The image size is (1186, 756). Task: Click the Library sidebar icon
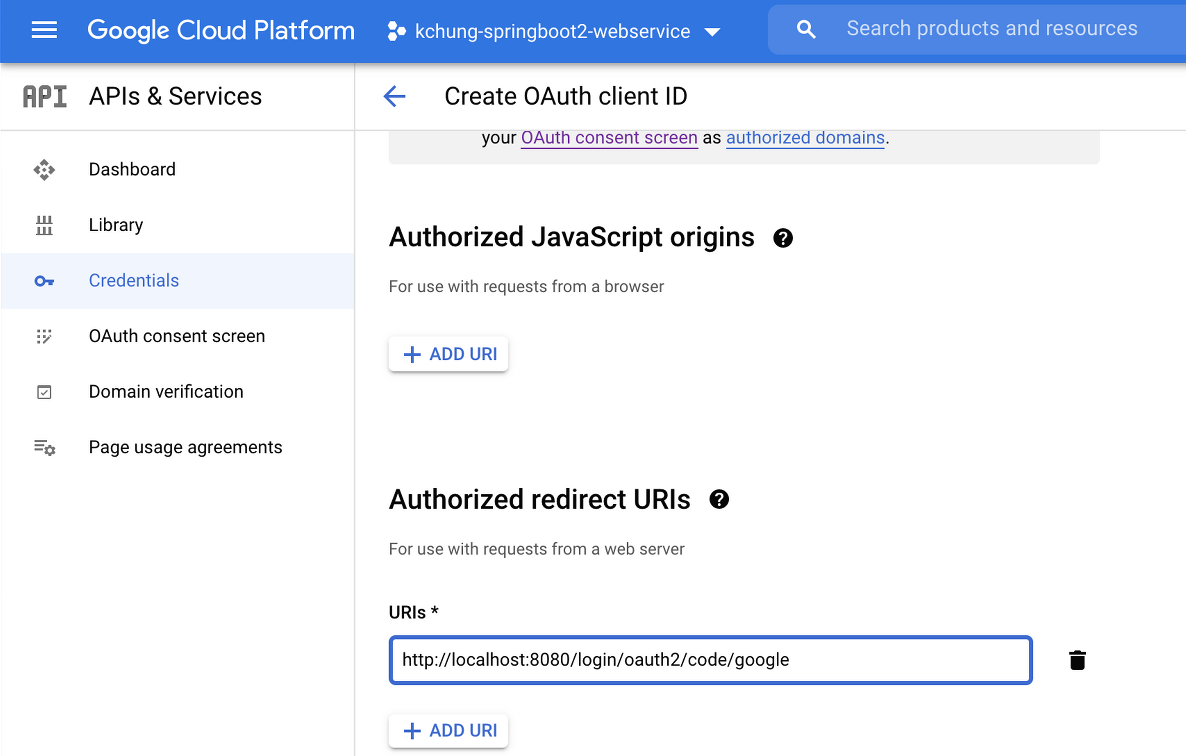(44, 225)
